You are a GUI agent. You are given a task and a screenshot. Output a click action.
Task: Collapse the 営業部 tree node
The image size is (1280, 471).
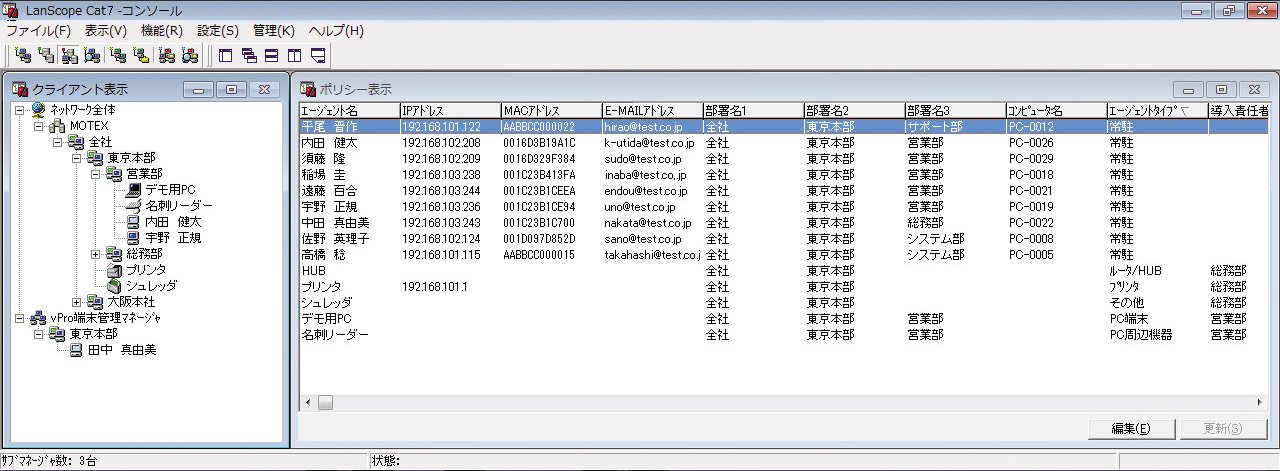(96, 174)
